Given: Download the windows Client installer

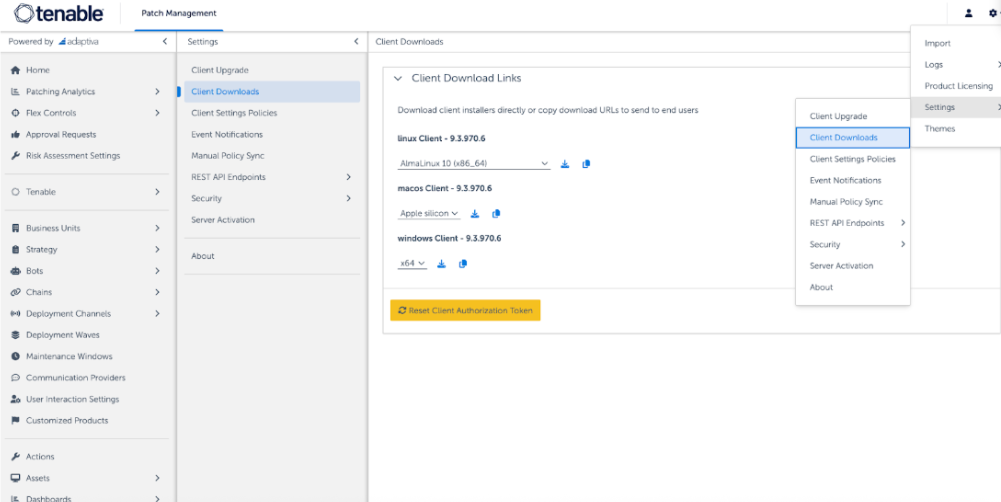Looking at the screenshot, I should 441,264.
